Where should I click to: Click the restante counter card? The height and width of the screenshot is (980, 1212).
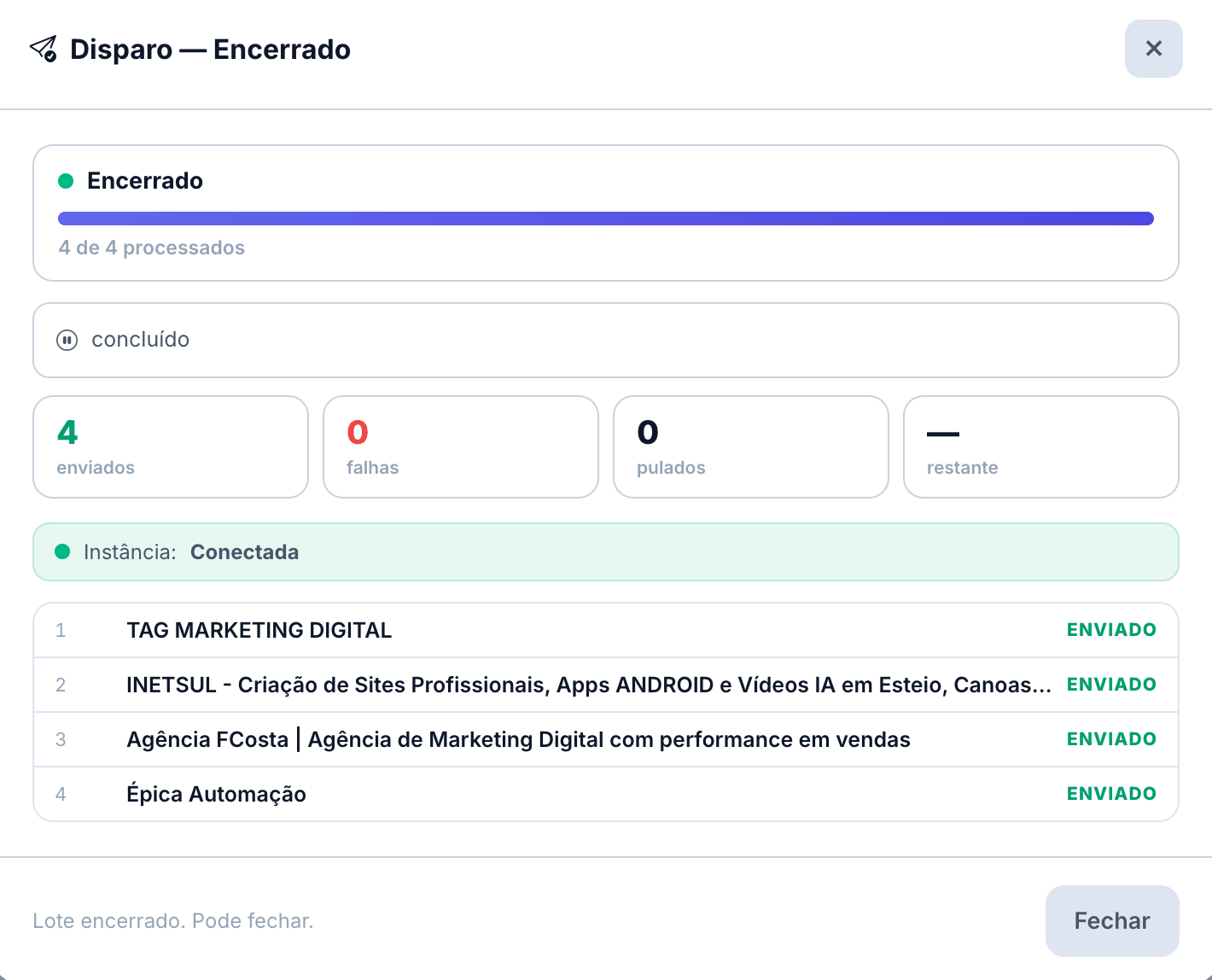1041,446
